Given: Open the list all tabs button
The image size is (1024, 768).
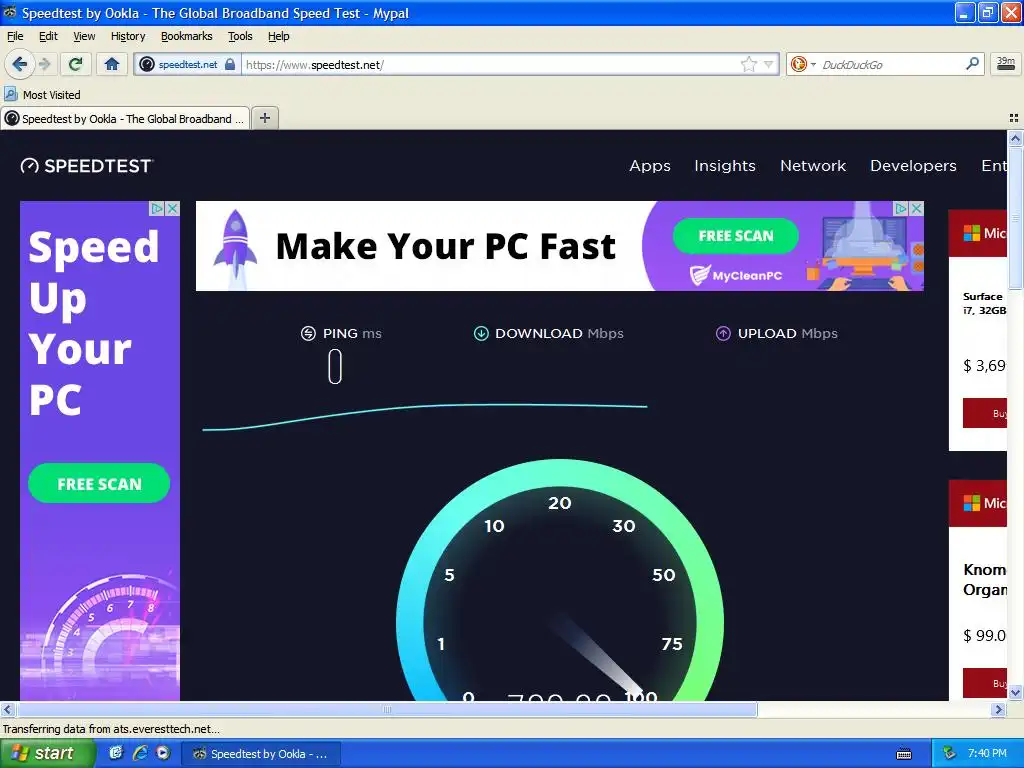Looking at the screenshot, I should click(x=1014, y=118).
